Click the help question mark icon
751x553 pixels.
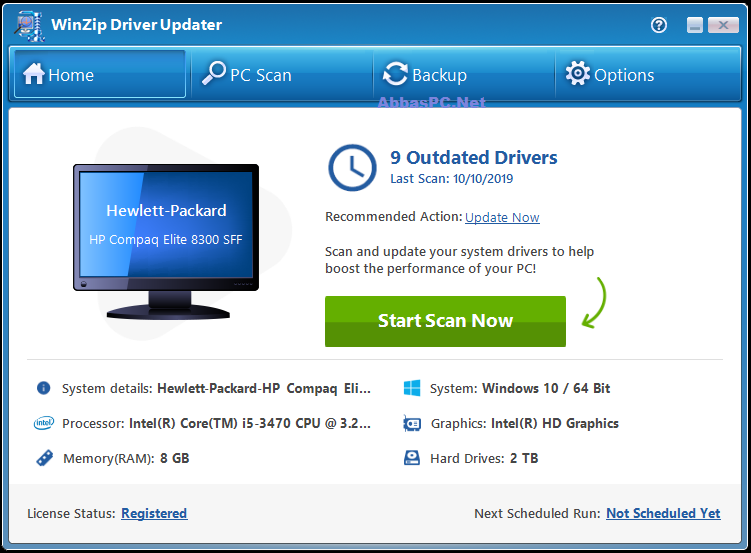pyautogui.click(x=659, y=25)
